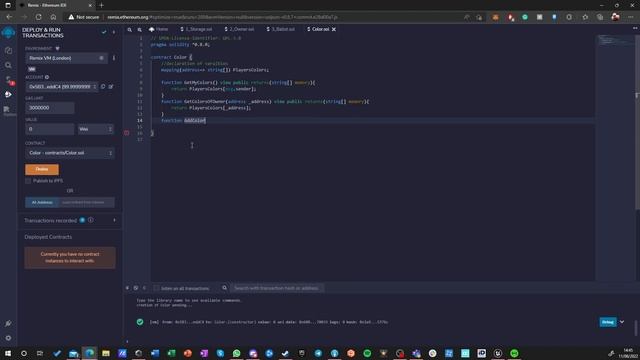Click the environment info icon beside Remix VM
Screen dimensions: 640x360
click(114, 58)
